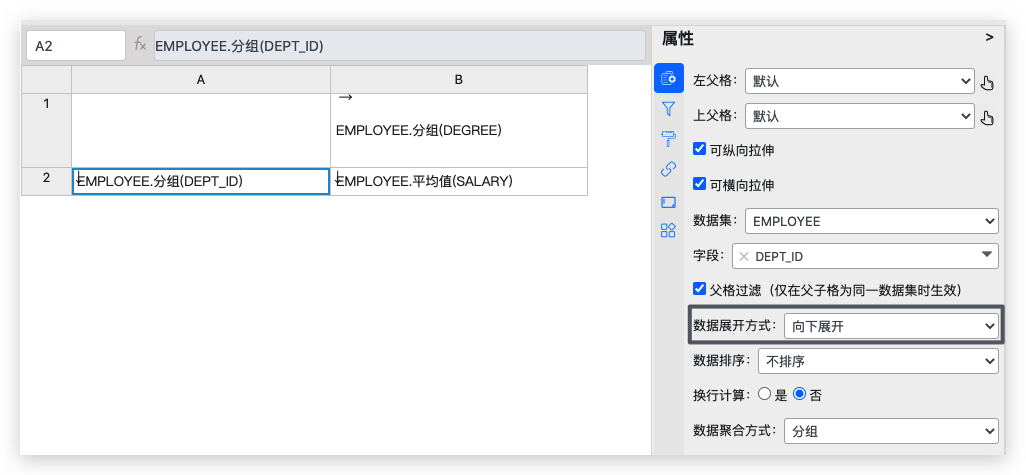The image size is (1026, 475).
Task: Toggle the 可横向拉伸 checkbox
Action: (x=699, y=185)
